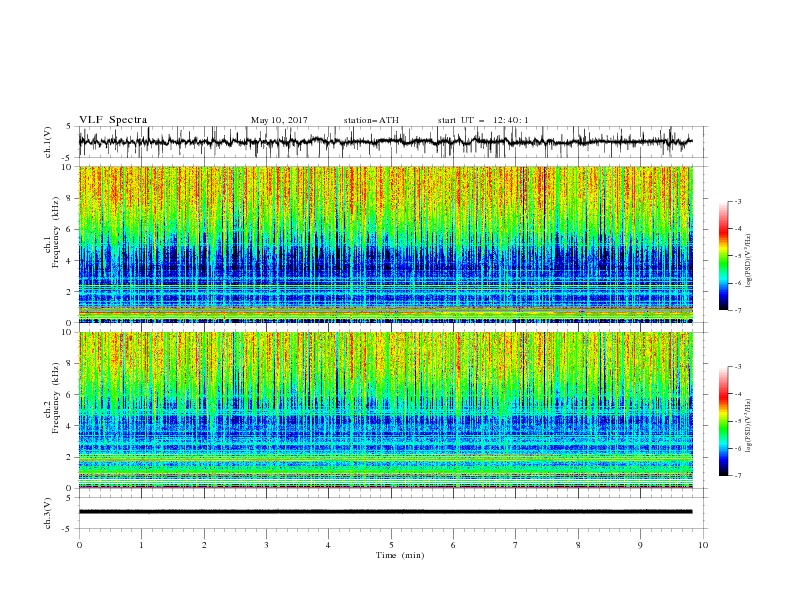
Task: Click the time axis tick label '5'
Action: coord(391,545)
